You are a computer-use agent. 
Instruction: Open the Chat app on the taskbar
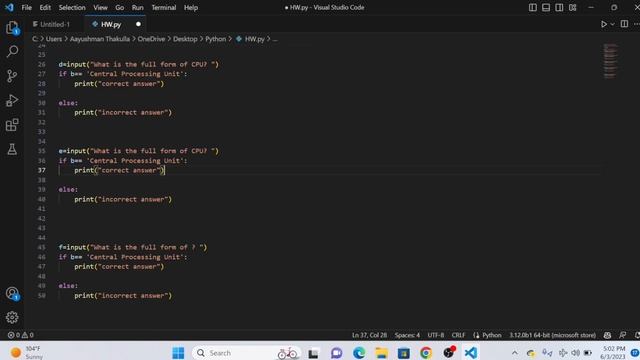pyautogui.click(x=336, y=353)
